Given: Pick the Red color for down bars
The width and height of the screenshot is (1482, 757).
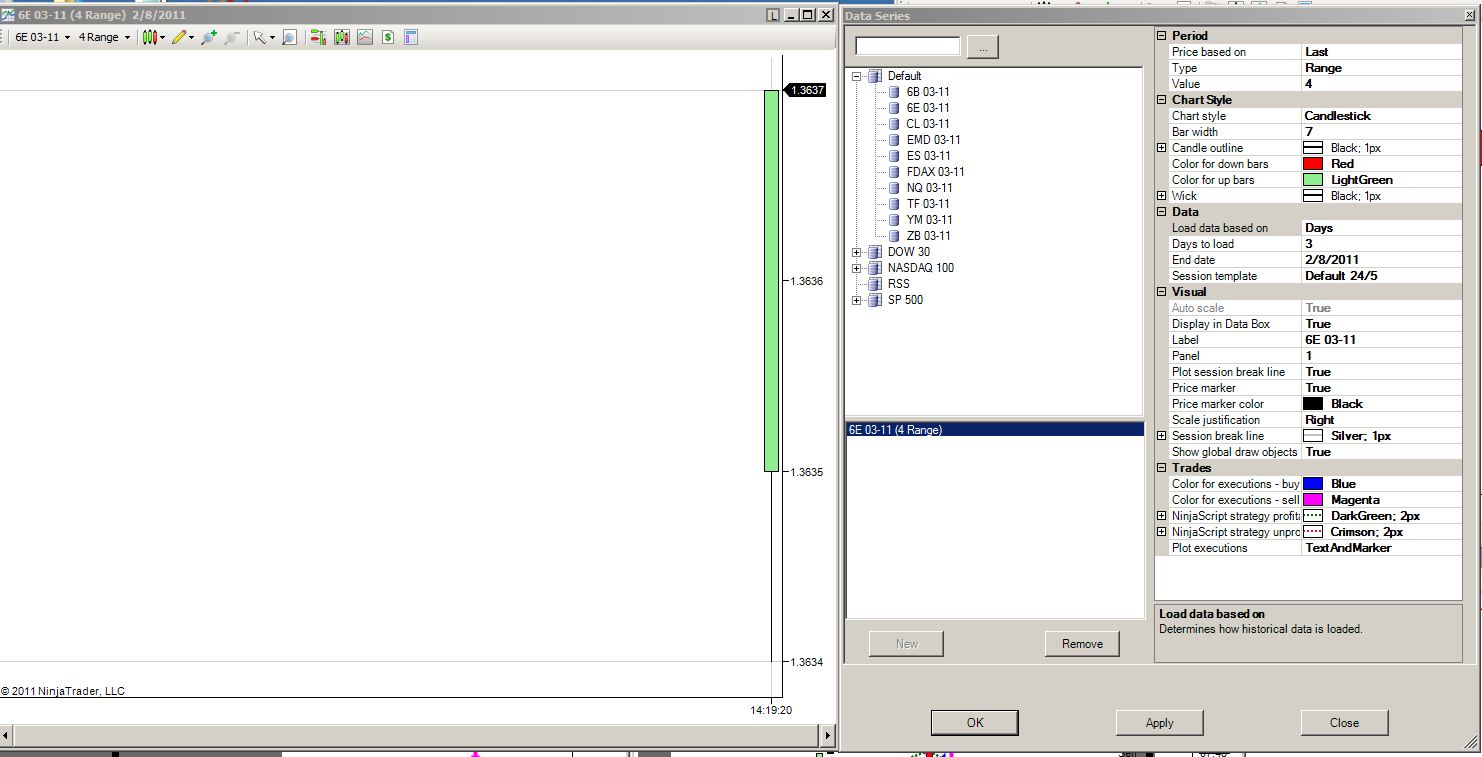Looking at the screenshot, I should click(1313, 164).
